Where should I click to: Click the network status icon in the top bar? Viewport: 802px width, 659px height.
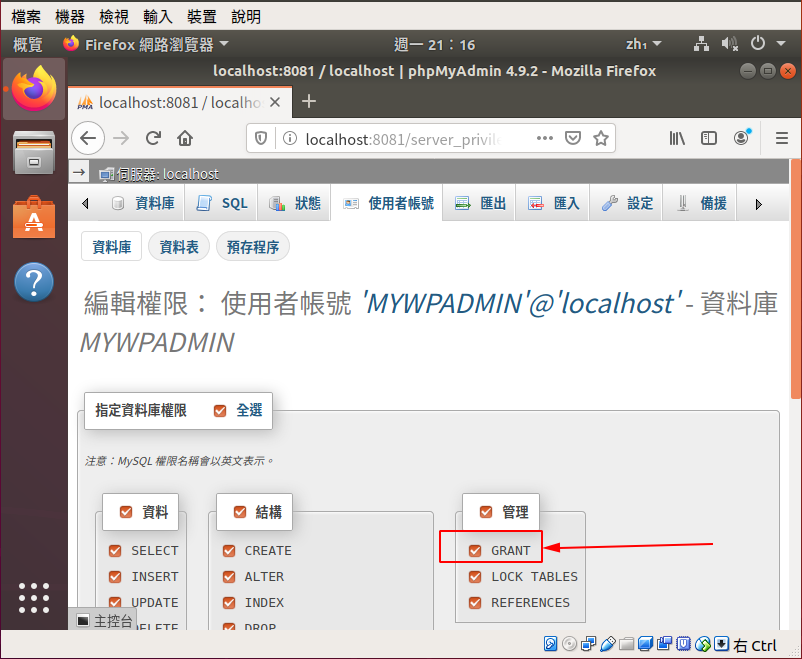click(x=701, y=44)
